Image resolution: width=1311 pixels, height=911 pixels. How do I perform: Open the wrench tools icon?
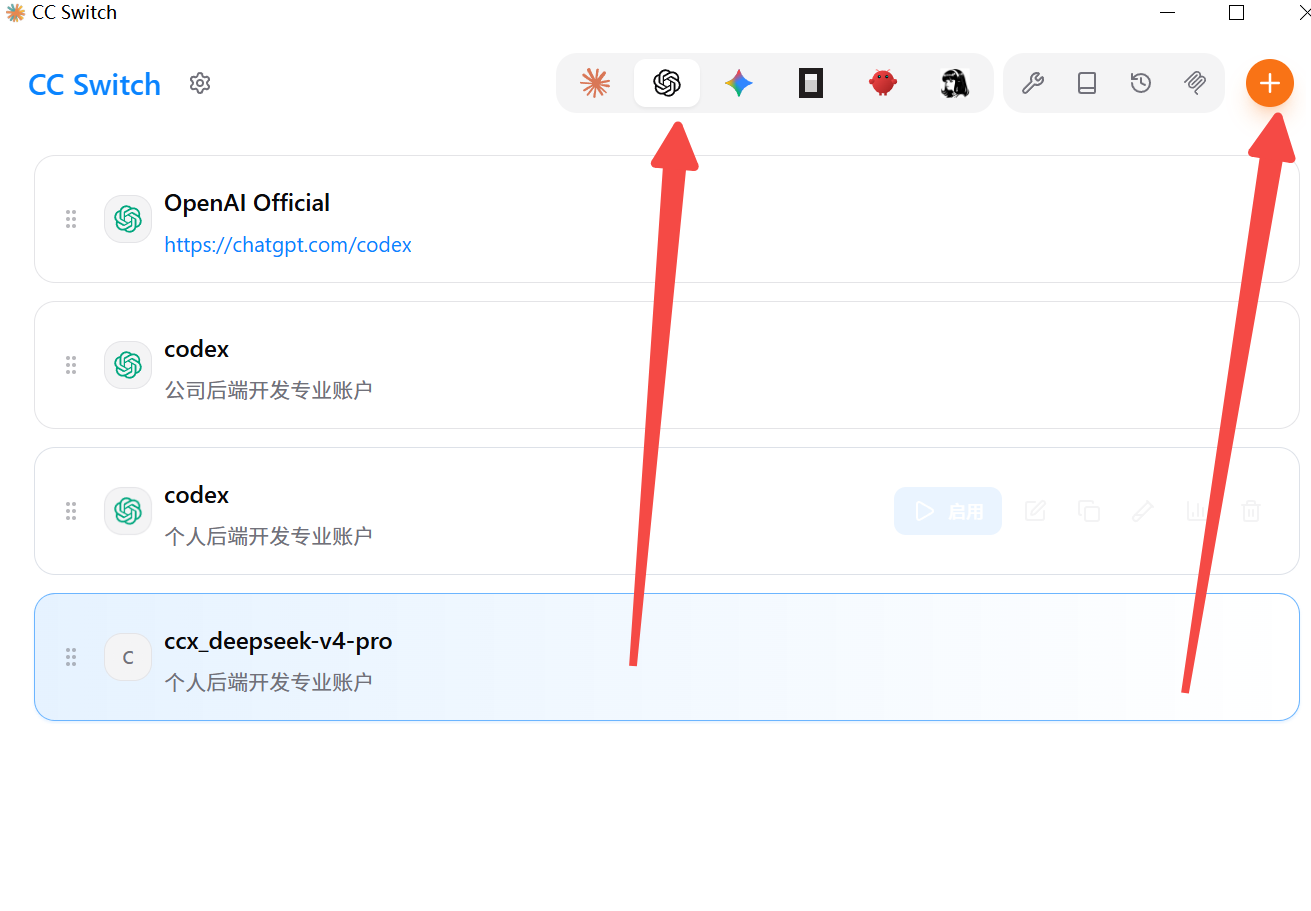pyautogui.click(x=1033, y=83)
